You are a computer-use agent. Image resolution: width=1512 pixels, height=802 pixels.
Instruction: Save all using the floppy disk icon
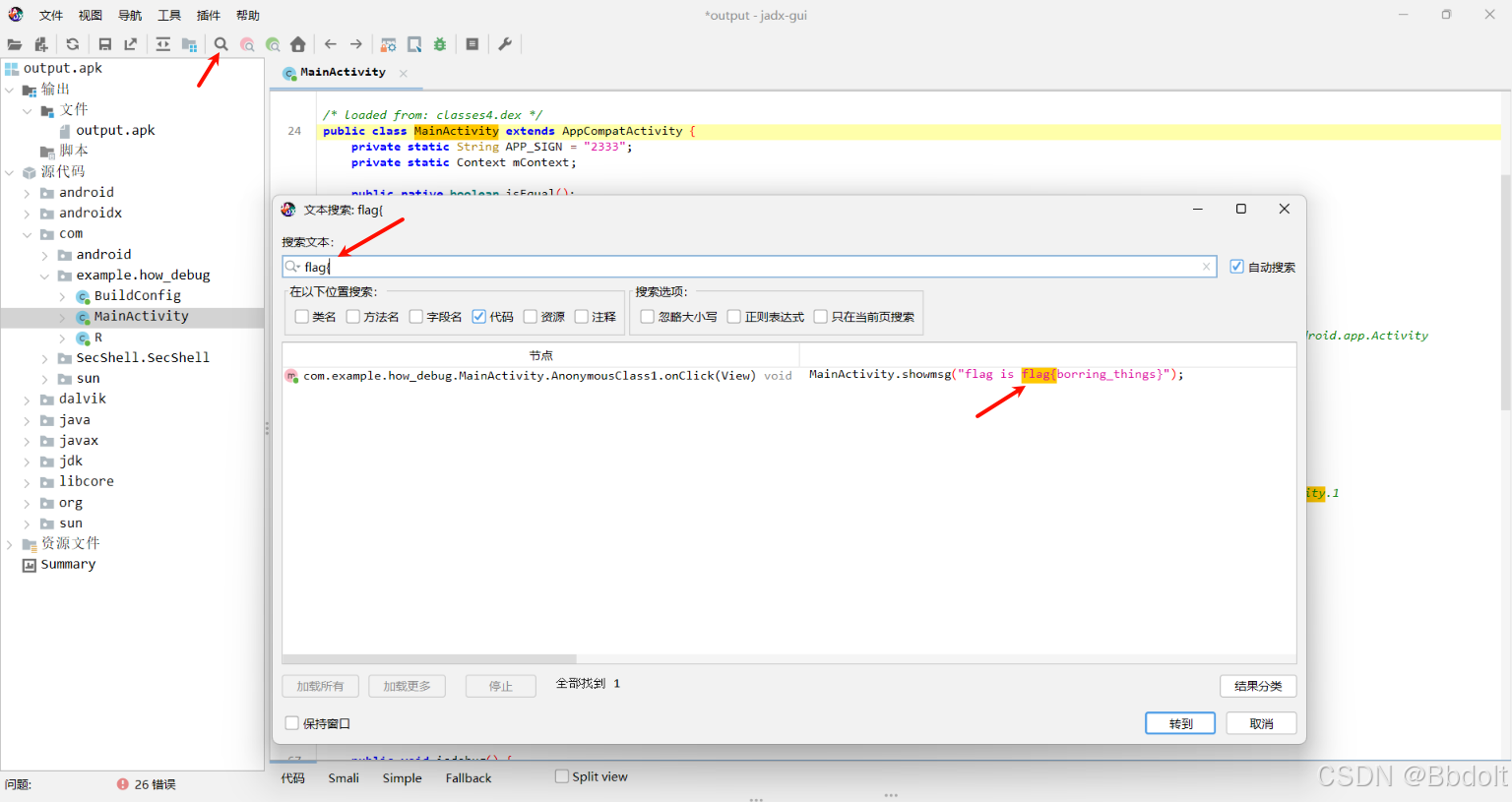[105, 44]
